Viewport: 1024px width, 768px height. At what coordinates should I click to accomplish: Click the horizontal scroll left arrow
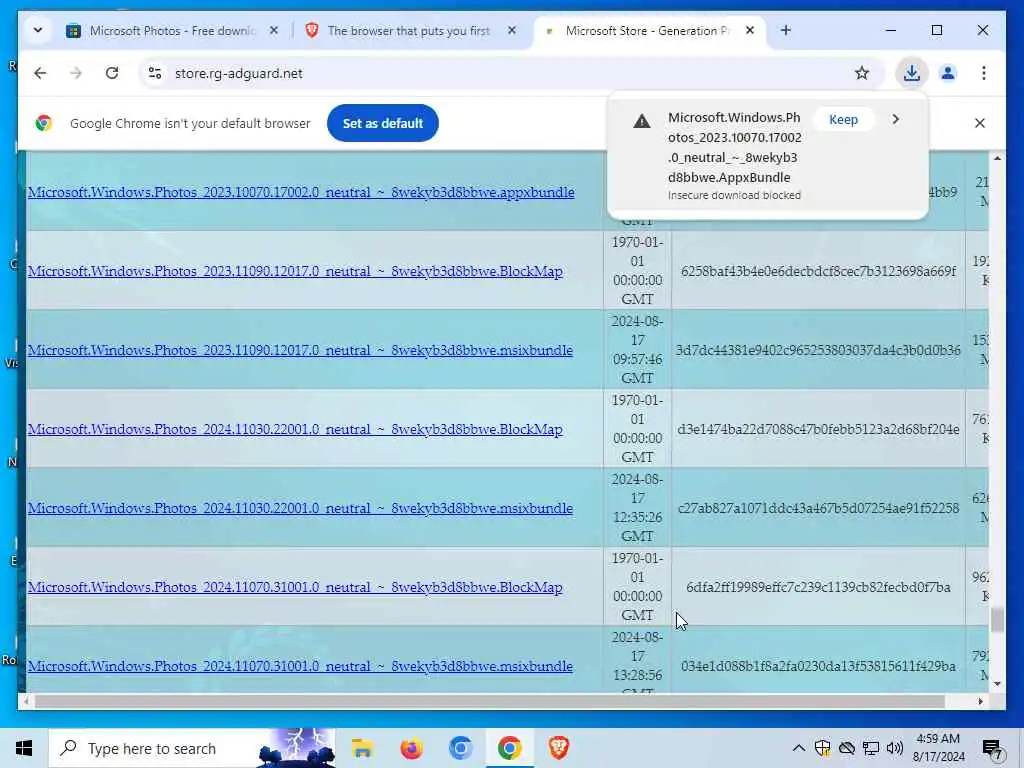point(25,701)
